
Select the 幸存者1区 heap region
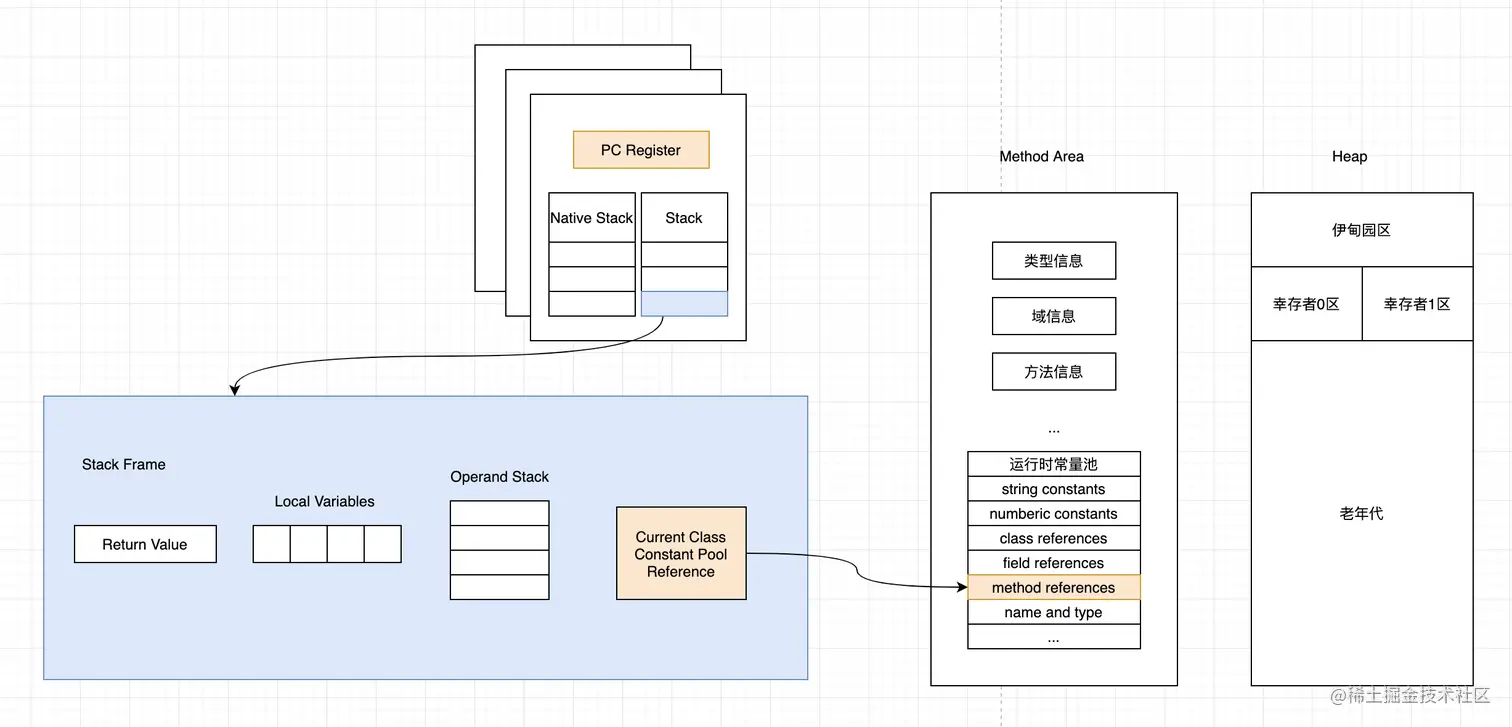click(x=1417, y=304)
